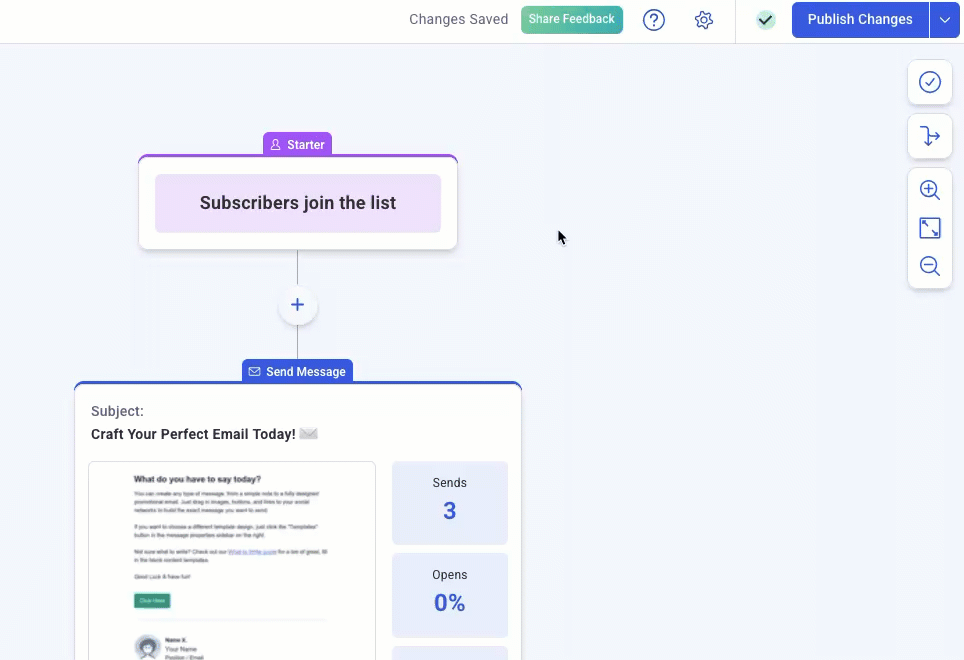Open the Subscribers join the list trigger
The image size is (964, 660).
point(298,203)
